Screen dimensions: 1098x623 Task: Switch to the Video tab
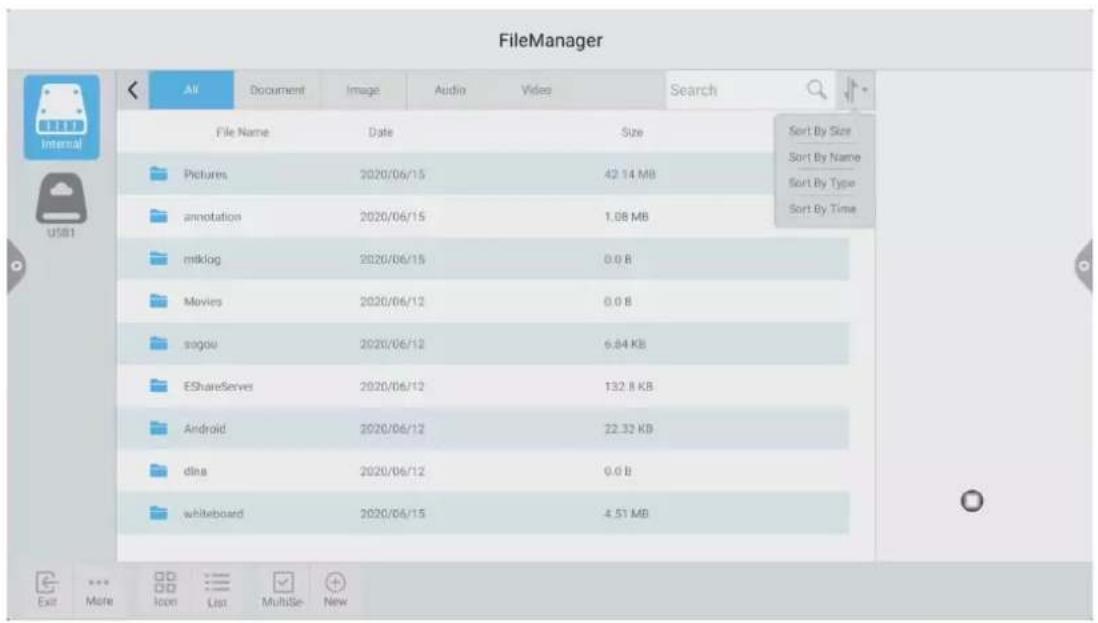coord(536,90)
